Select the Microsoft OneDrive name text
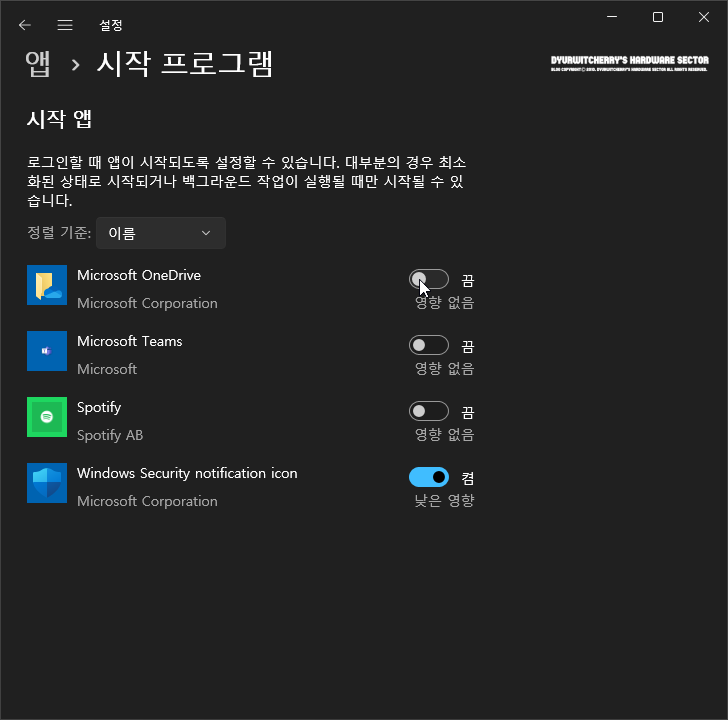728x720 pixels. (139, 275)
